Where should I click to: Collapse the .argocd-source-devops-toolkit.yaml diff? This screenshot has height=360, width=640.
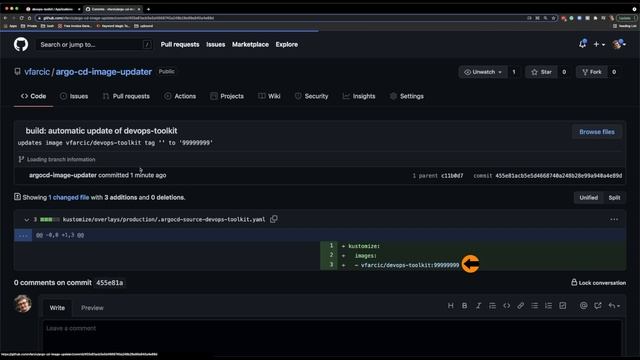(x=27, y=220)
